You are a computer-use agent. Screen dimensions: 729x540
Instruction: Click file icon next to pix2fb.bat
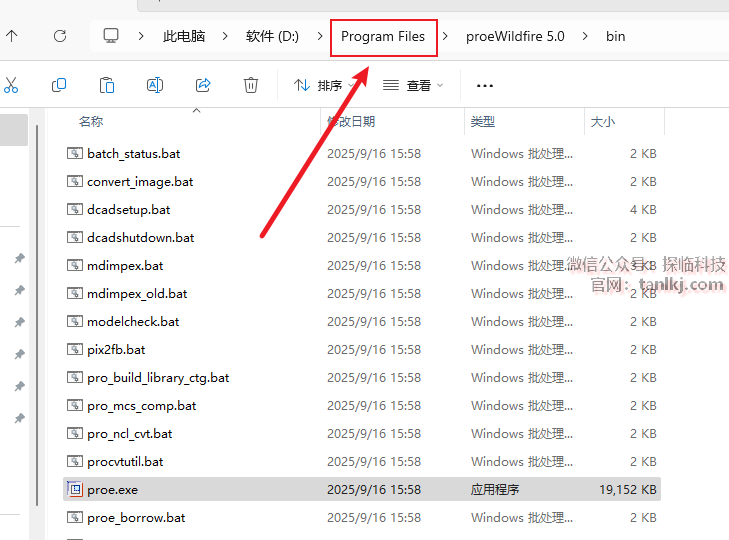point(75,349)
